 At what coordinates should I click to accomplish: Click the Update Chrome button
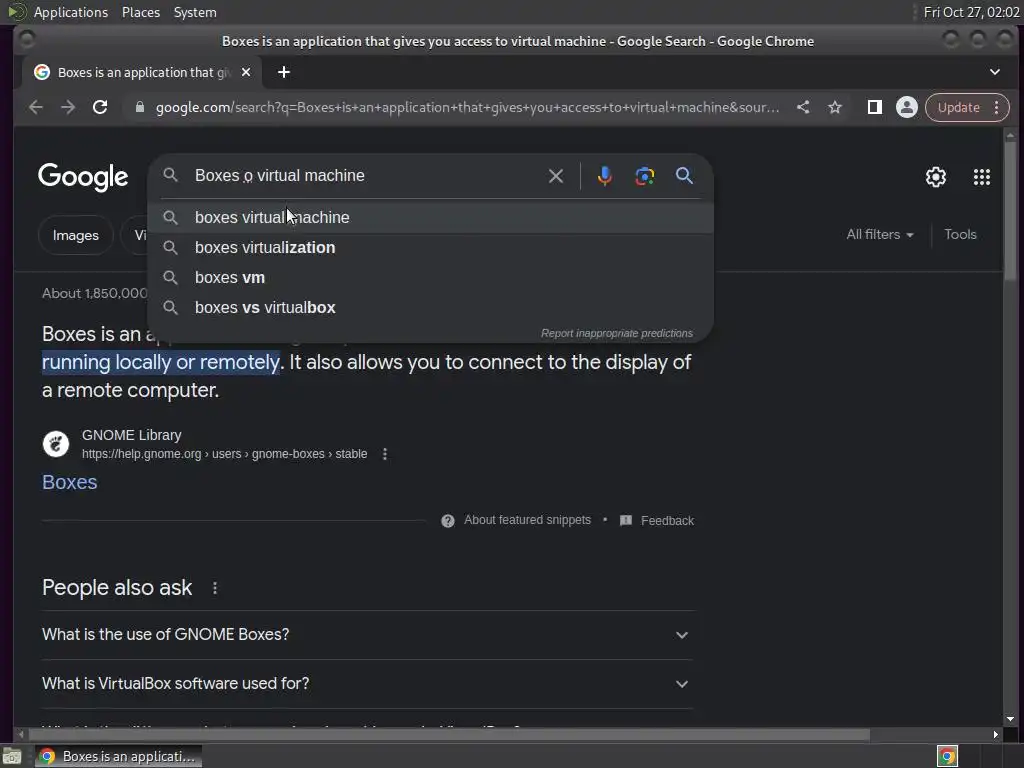(x=958, y=107)
